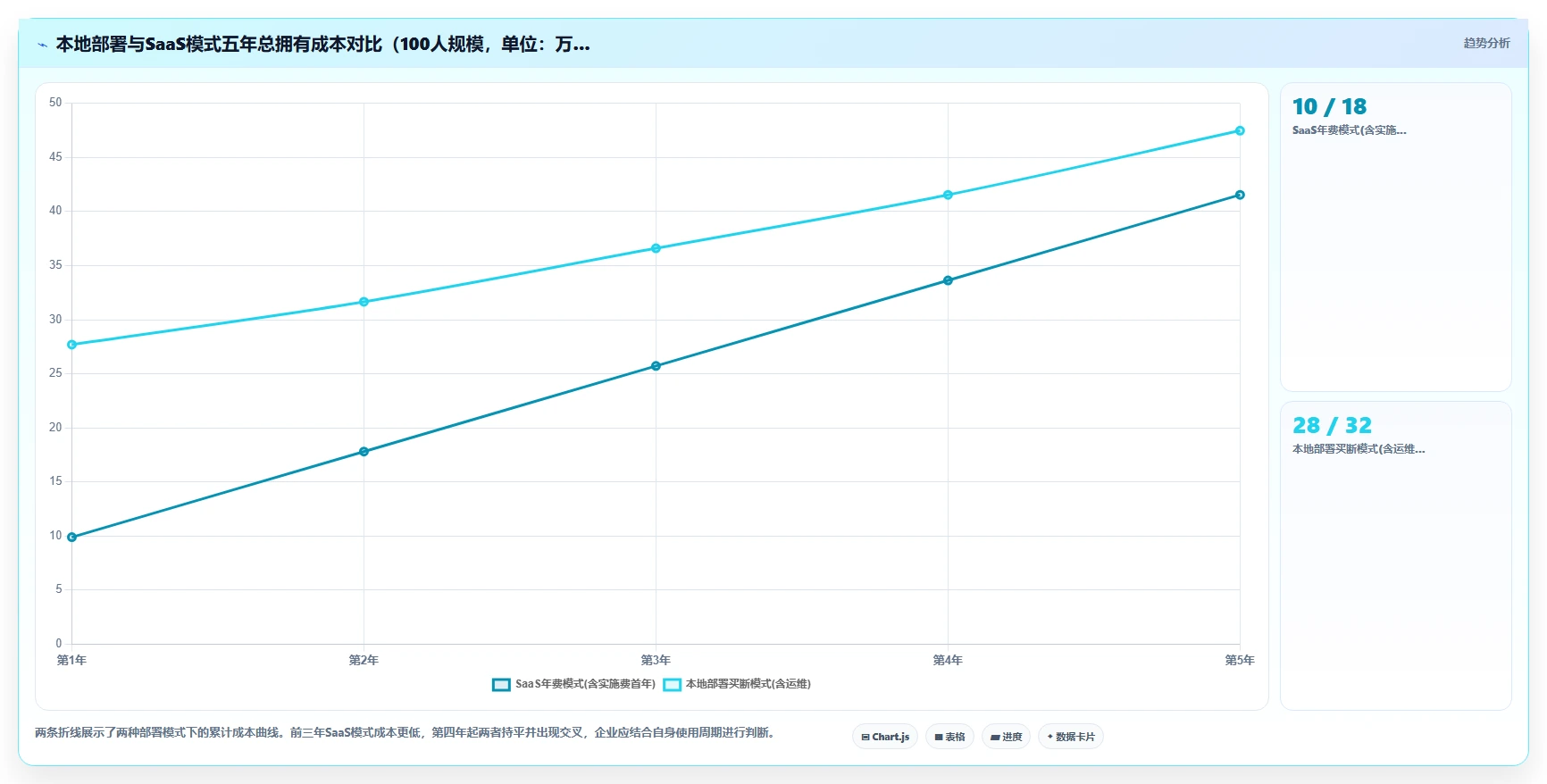This screenshot has height=784, width=1547.
Task: Click the 第3年 x-axis label
Action: (656, 661)
